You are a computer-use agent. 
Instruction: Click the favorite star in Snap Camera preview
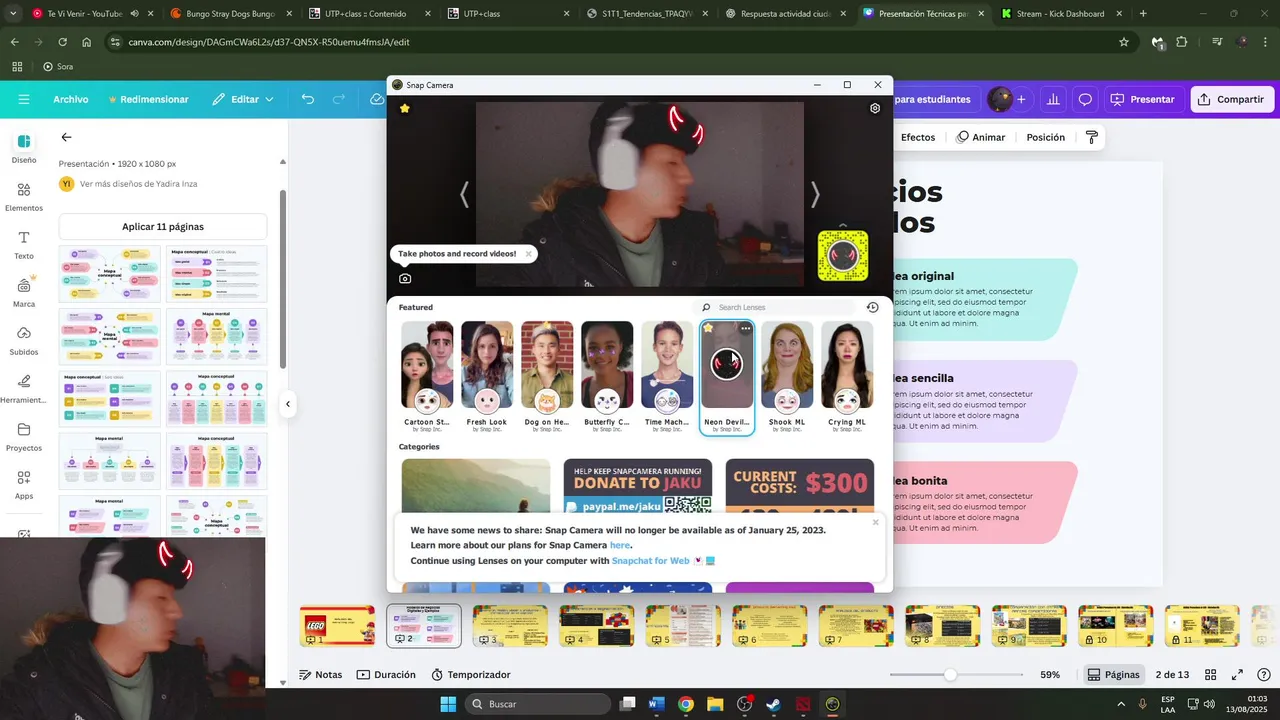click(405, 108)
